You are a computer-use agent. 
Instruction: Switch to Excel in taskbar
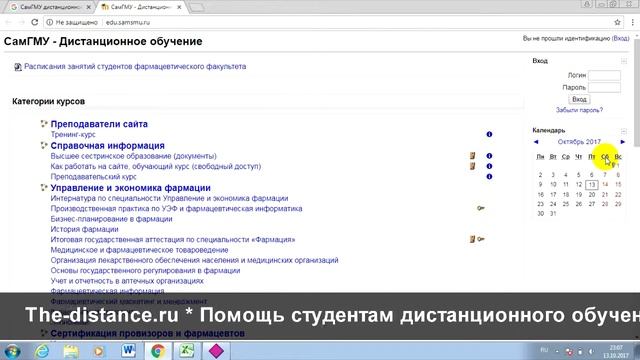pyautogui.click(x=187, y=351)
